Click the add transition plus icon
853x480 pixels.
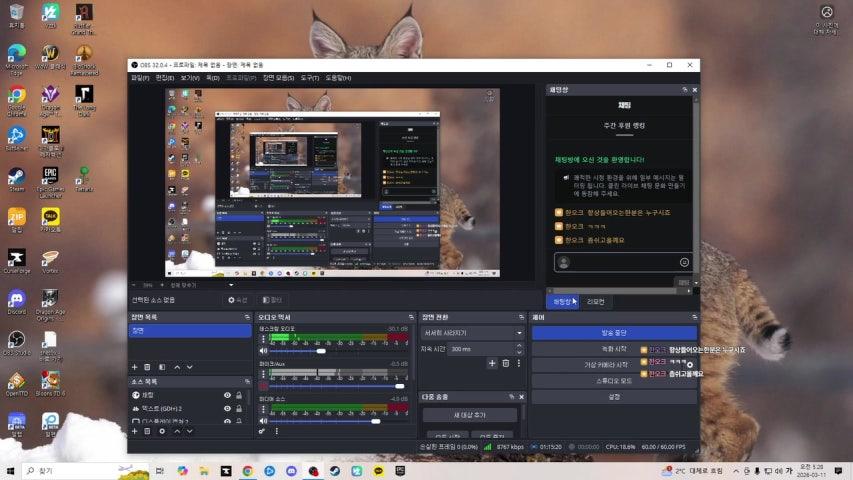(x=491, y=363)
